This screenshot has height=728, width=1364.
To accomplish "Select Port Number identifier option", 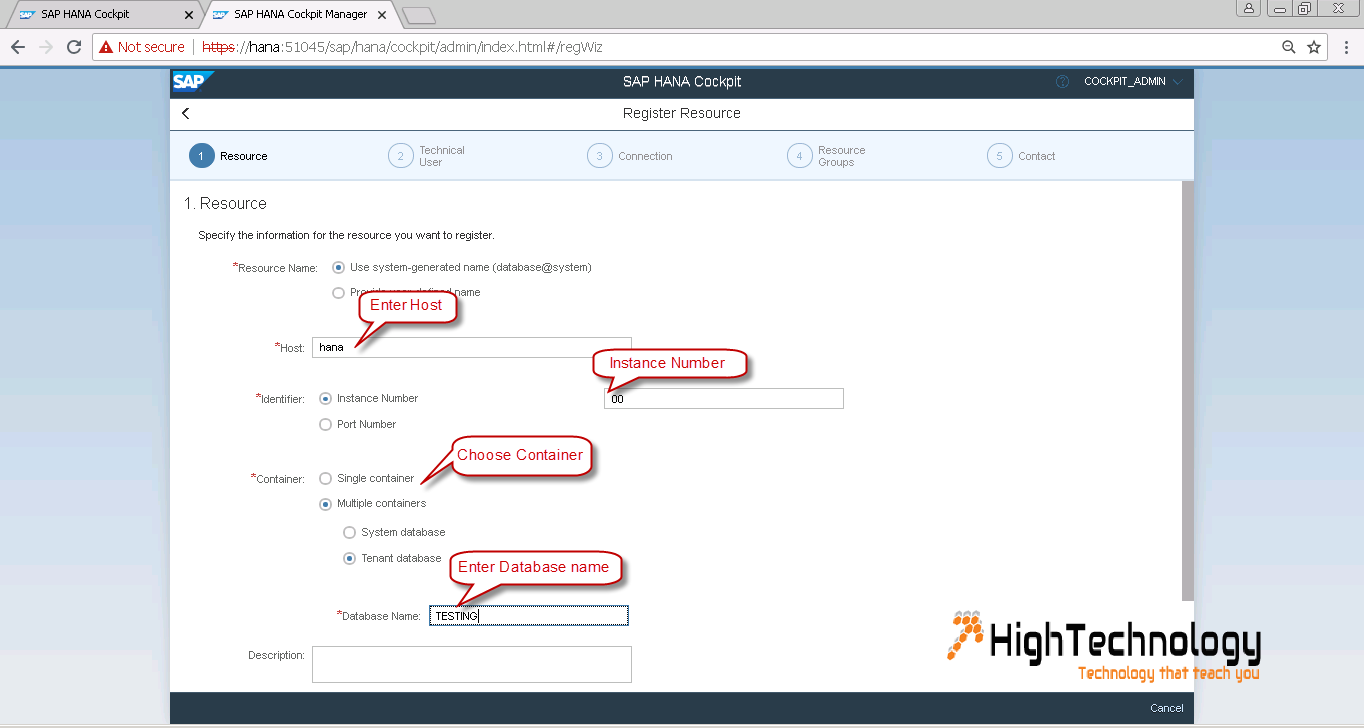I will point(325,425).
